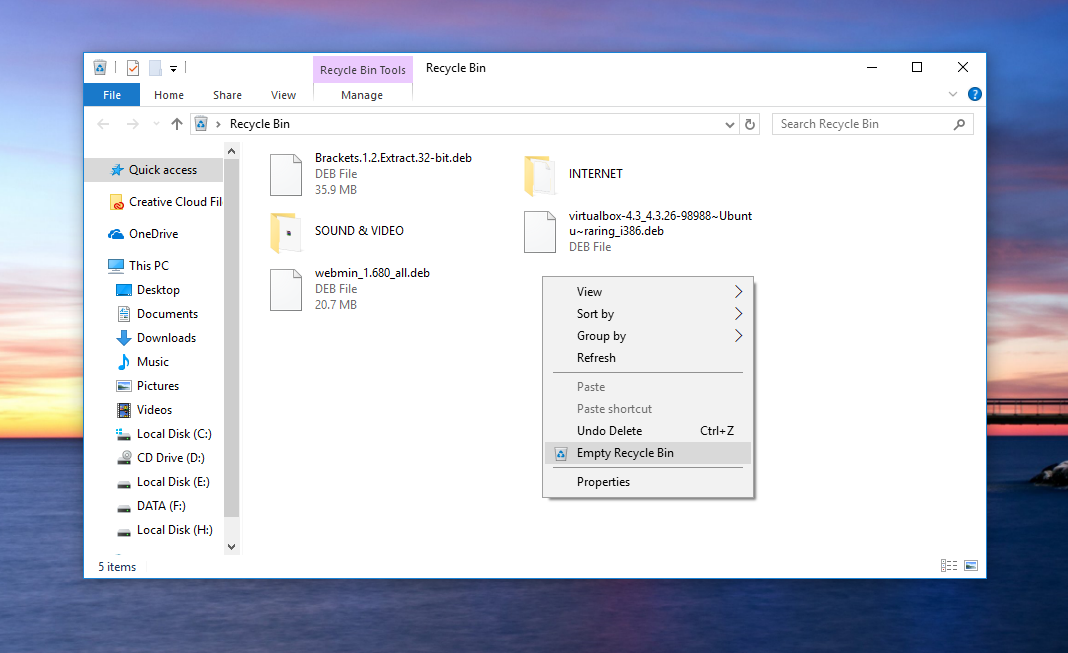Click the SOUND & VIDEO folder name
Image resolution: width=1068 pixels, height=653 pixels.
click(359, 231)
